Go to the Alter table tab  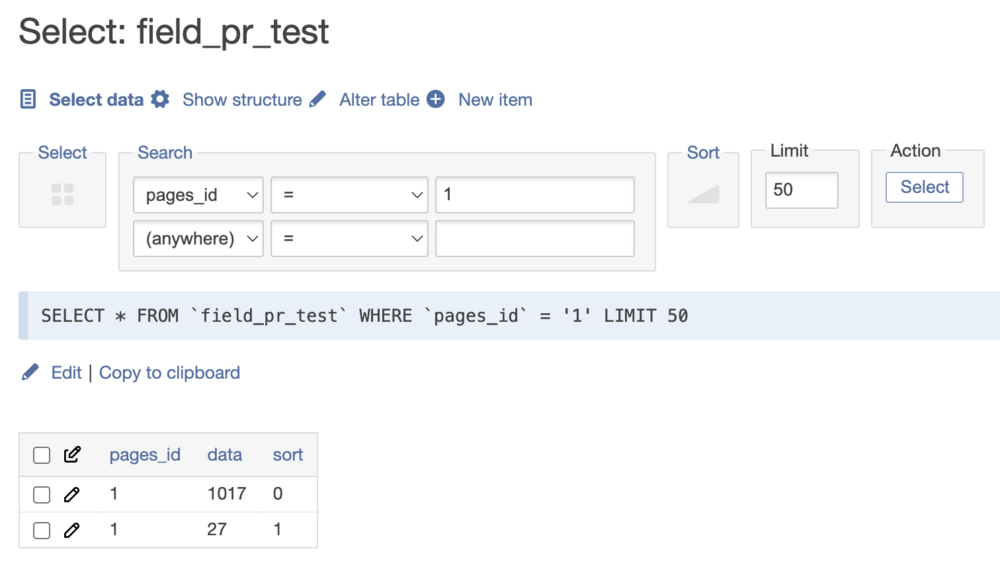click(379, 100)
